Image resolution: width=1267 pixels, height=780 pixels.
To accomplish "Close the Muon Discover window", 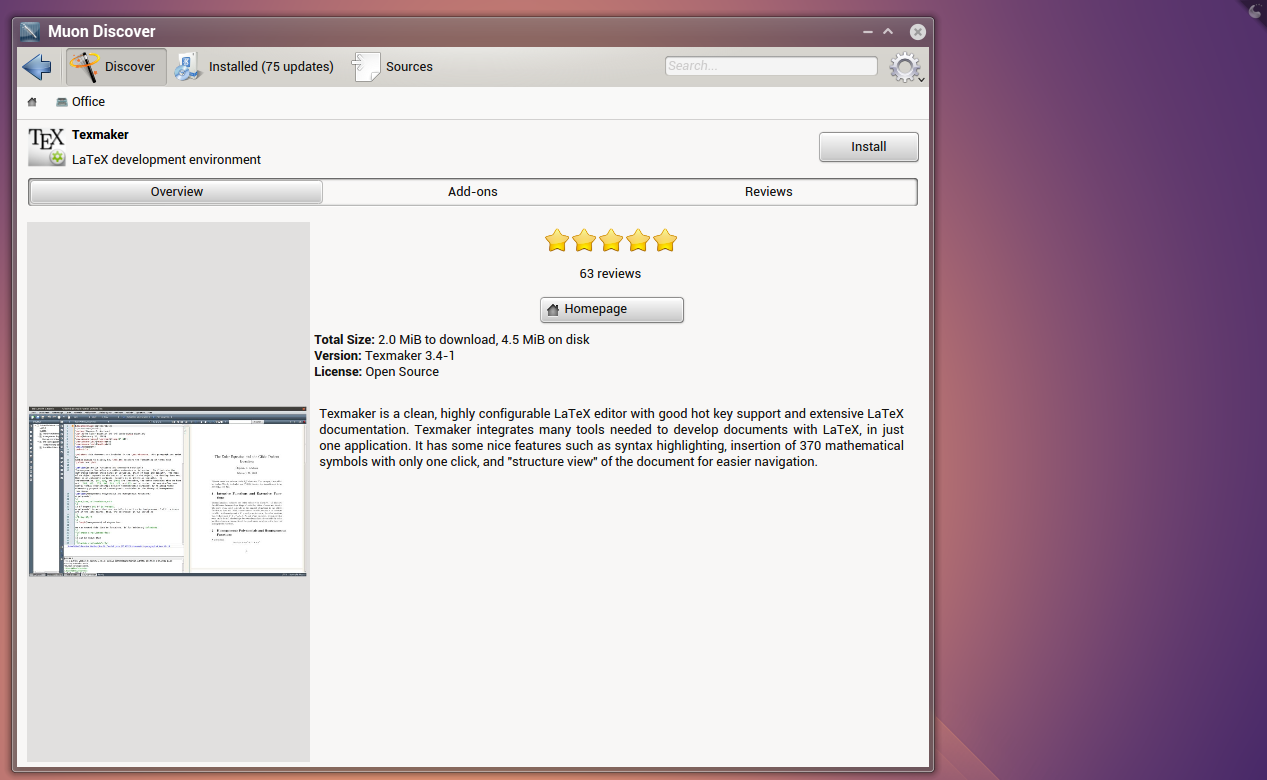I will [x=917, y=32].
